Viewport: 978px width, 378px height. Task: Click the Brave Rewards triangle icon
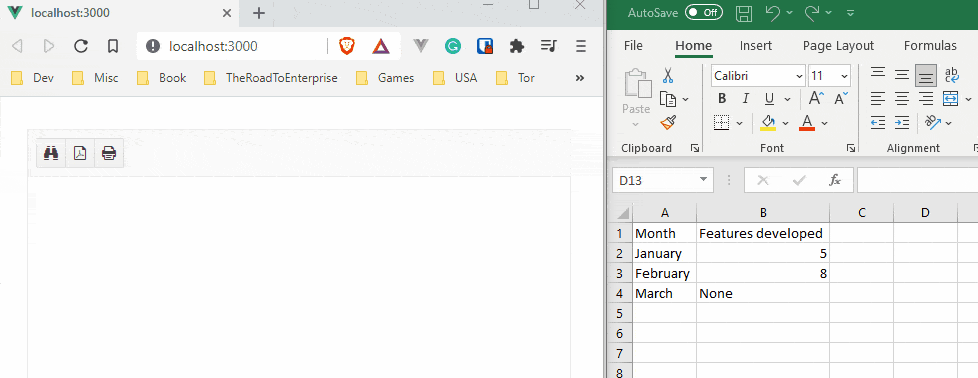coord(380,46)
